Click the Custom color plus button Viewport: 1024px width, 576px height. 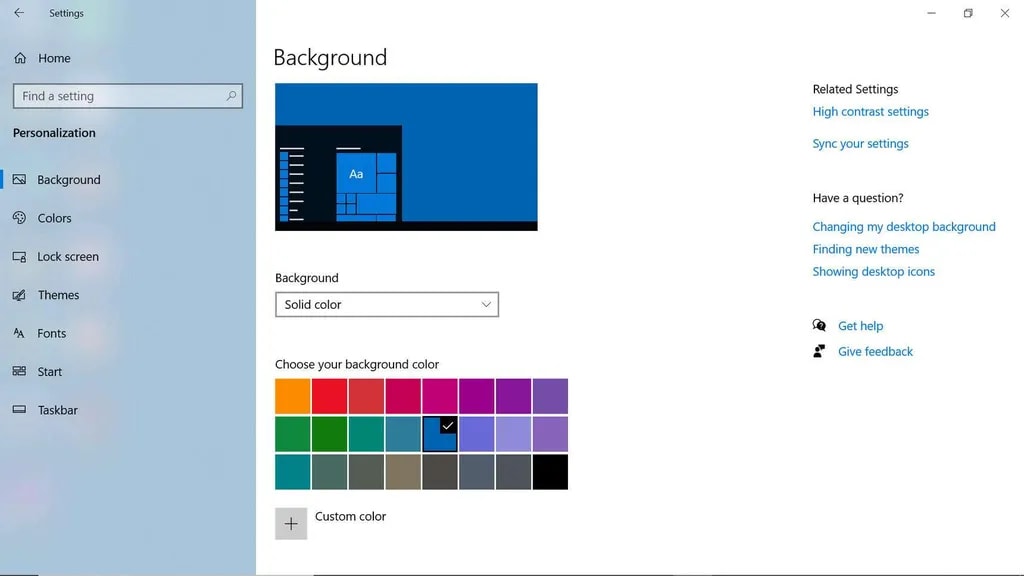click(x=291, y=523)
